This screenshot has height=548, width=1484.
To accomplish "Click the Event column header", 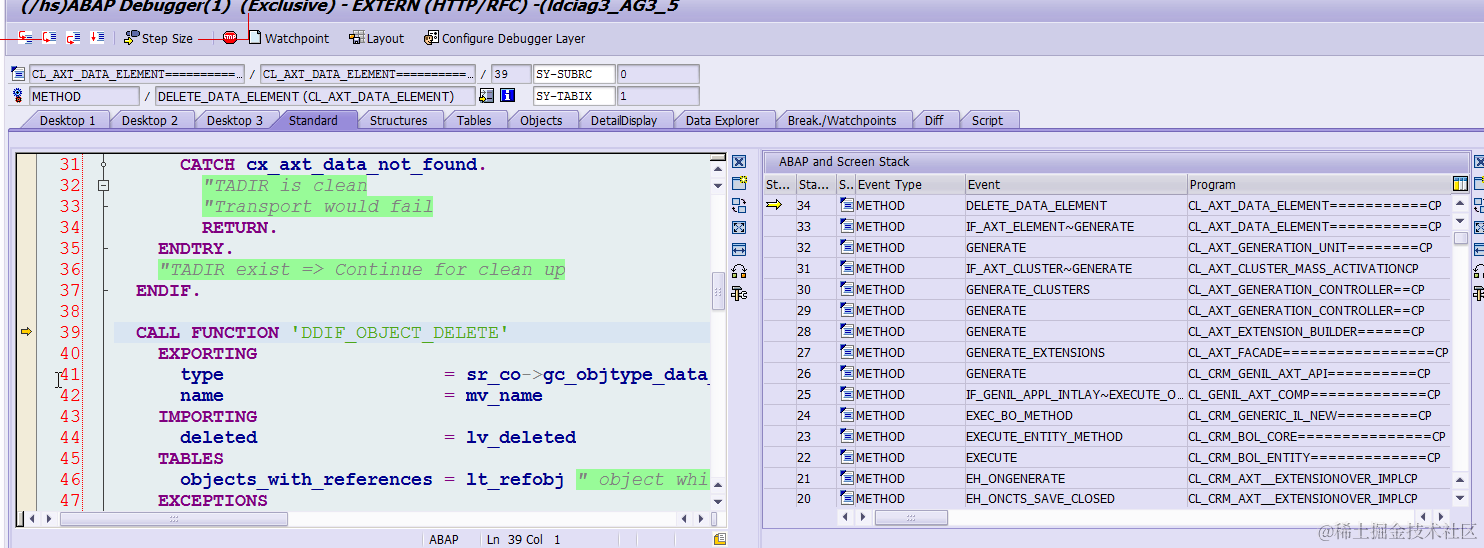I will click(x=1074, y=184).
